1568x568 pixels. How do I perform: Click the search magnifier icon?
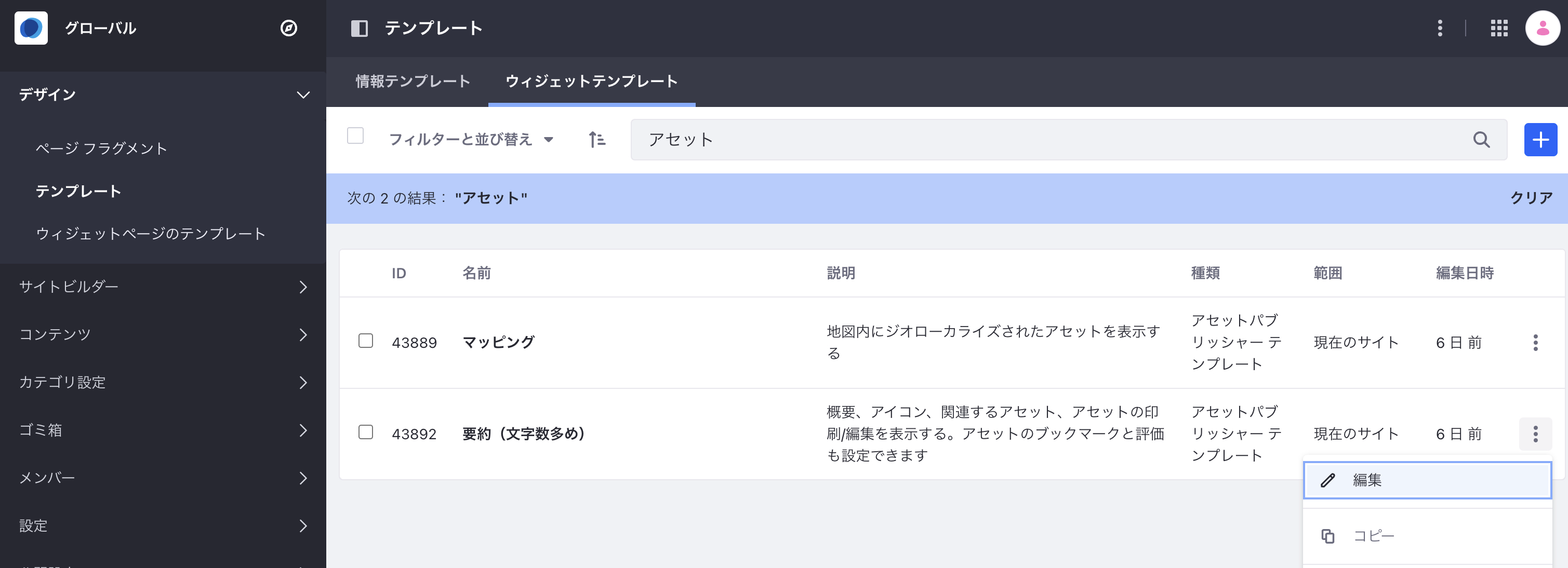click(x=1481, y=140)
